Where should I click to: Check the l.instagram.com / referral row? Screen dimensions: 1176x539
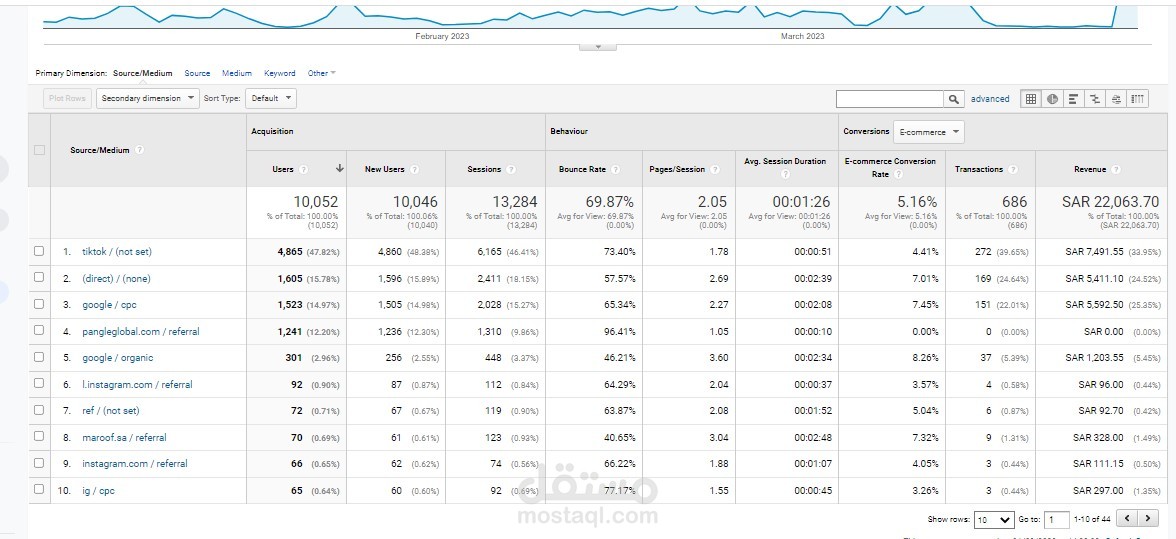[x=39, y=384]
